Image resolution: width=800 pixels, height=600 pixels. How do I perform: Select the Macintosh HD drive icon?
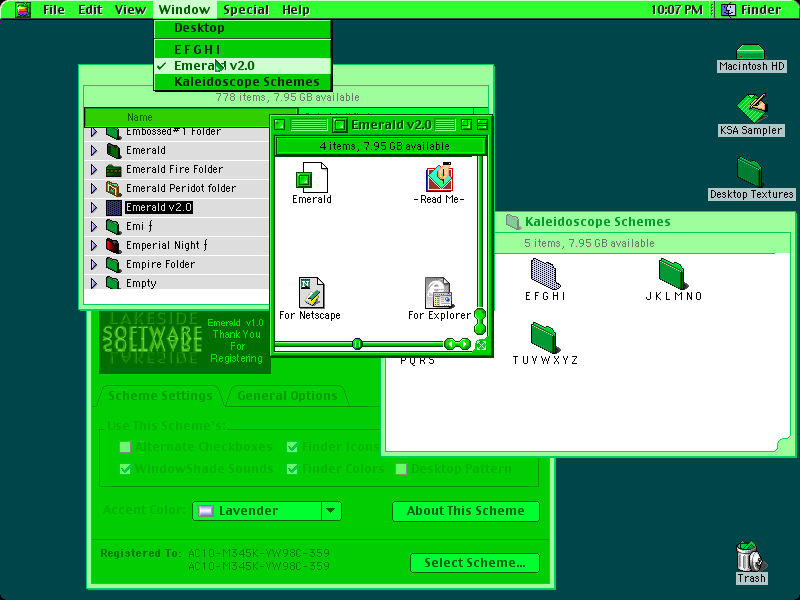pos(751,52)
